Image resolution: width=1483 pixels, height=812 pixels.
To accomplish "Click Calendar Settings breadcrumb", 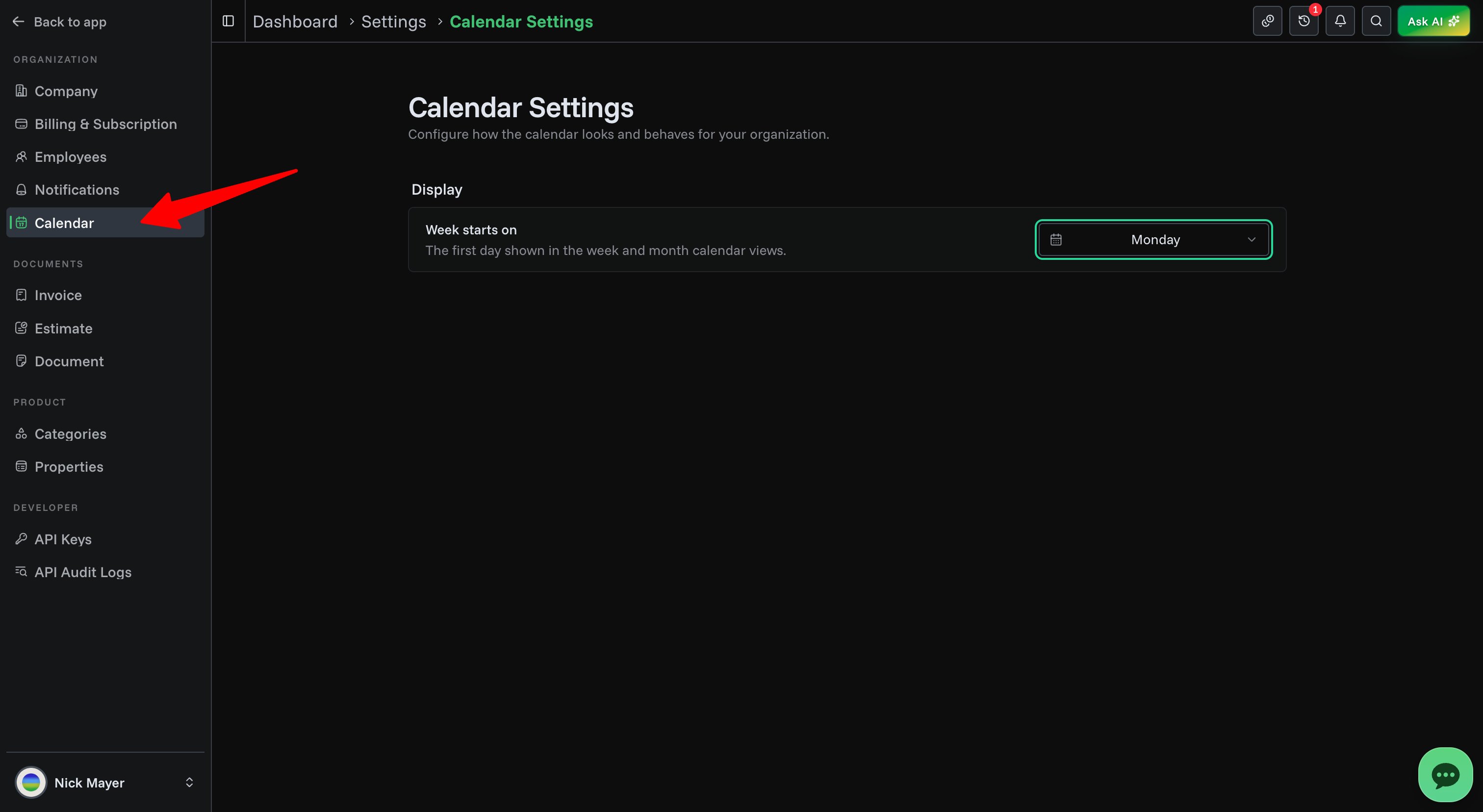I will [521, 21].
